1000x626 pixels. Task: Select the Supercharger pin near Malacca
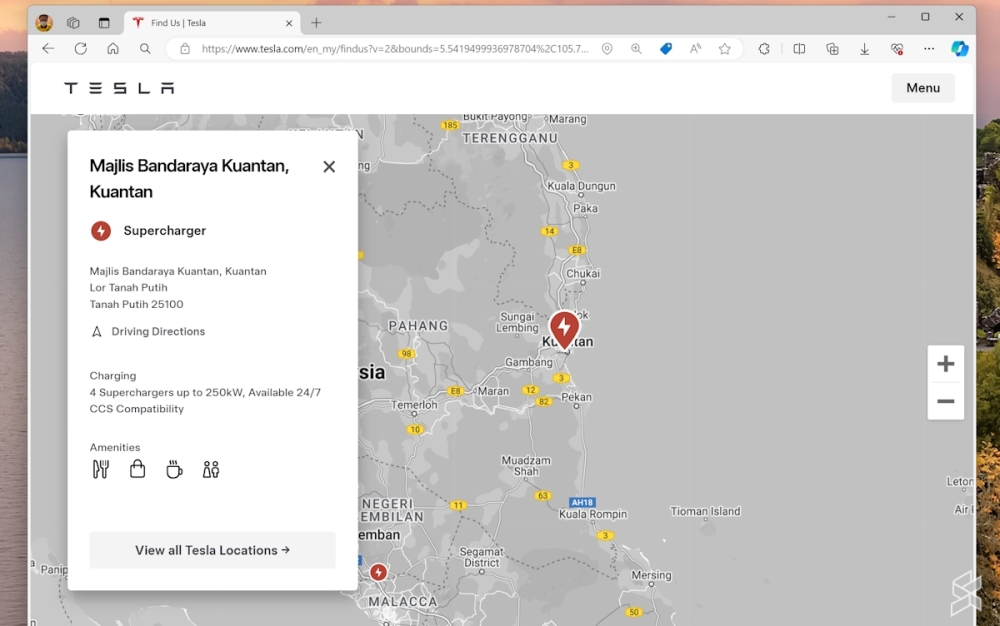378,572
